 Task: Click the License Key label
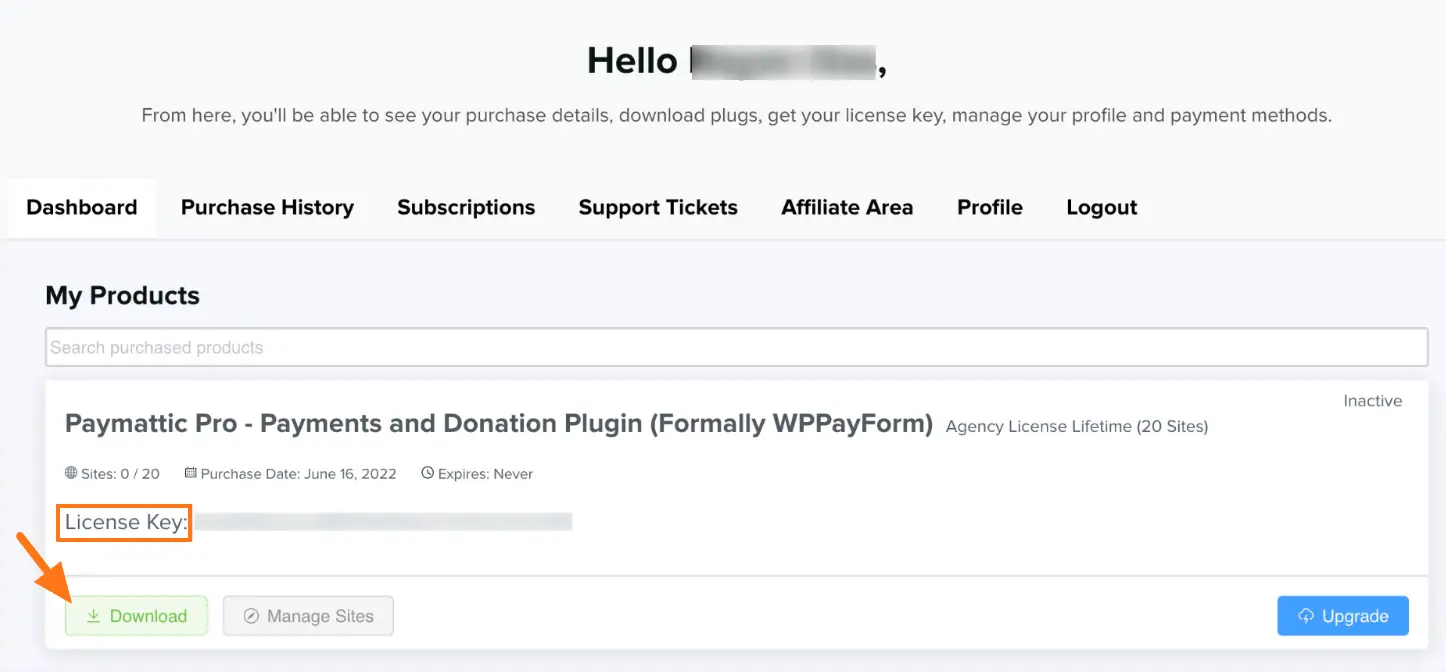(x=126, y=522)
